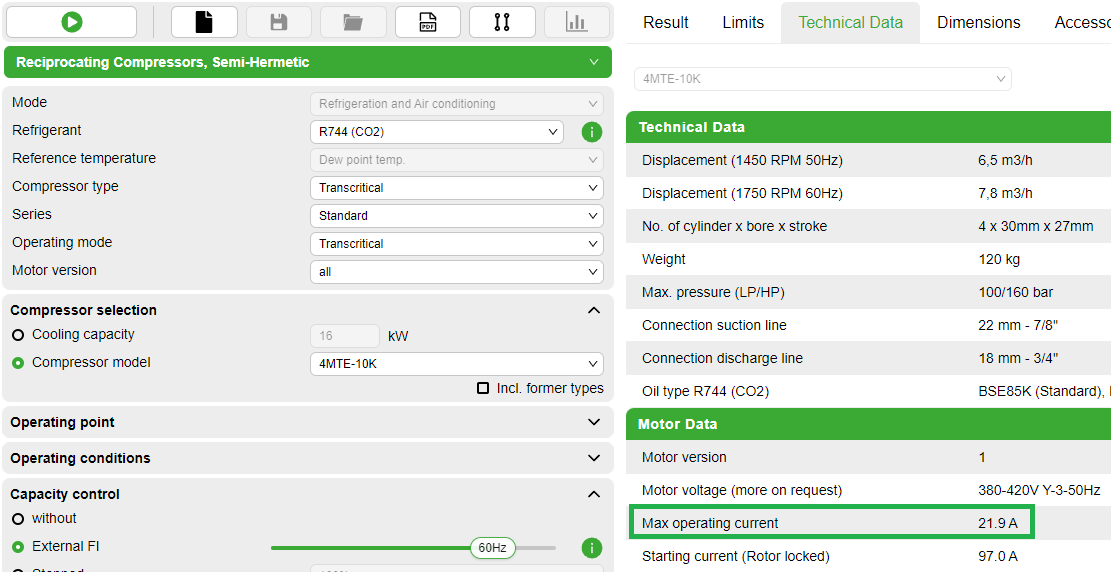Image resolution: width=1111 pixels, height=572 pixels.
Task: Click the green play calculate button
Action: pyautogui.click(x=71, y=22)
